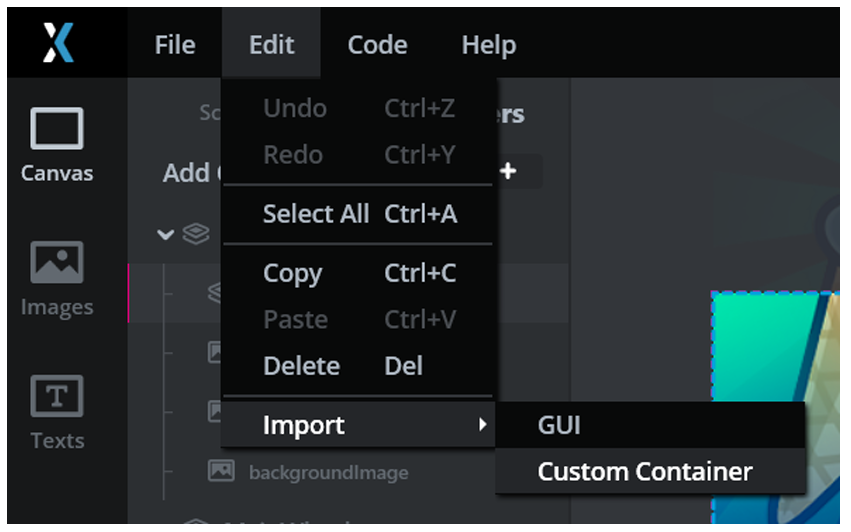851x532 pixels.
Task: Collapse the top-level layer tree chevron
Action: click(166, 236)
